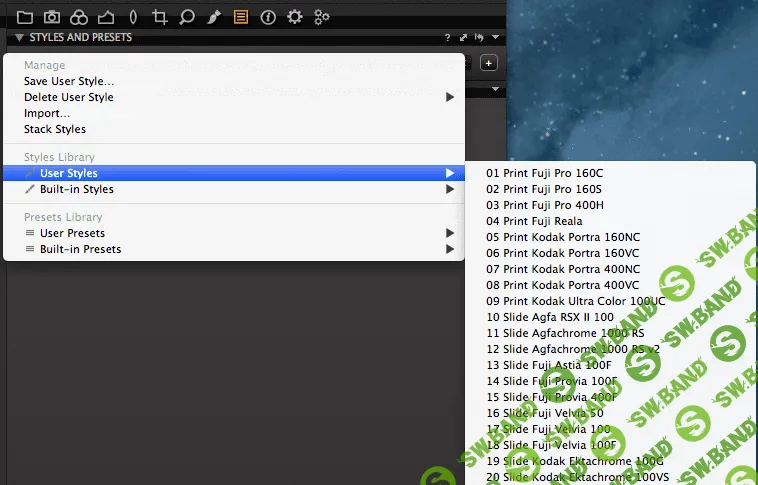Screen dimensions: 758x485
Task: Open the Output gear tool tab
Action: point(294,16)
